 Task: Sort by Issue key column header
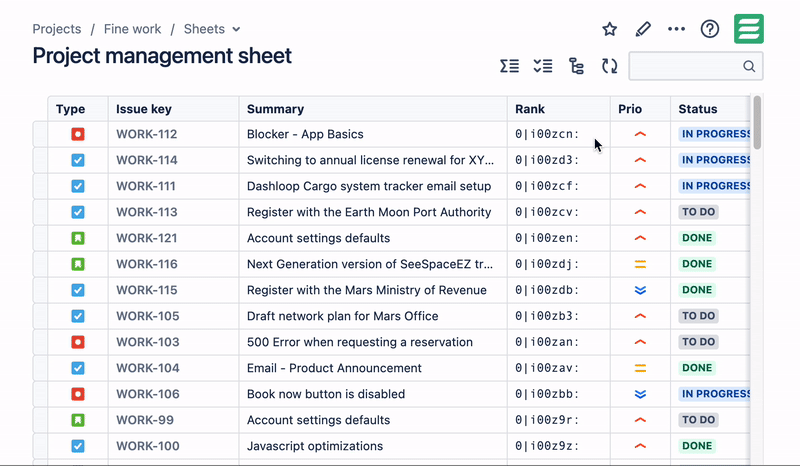pyautogui.click(x=173, y=109)
